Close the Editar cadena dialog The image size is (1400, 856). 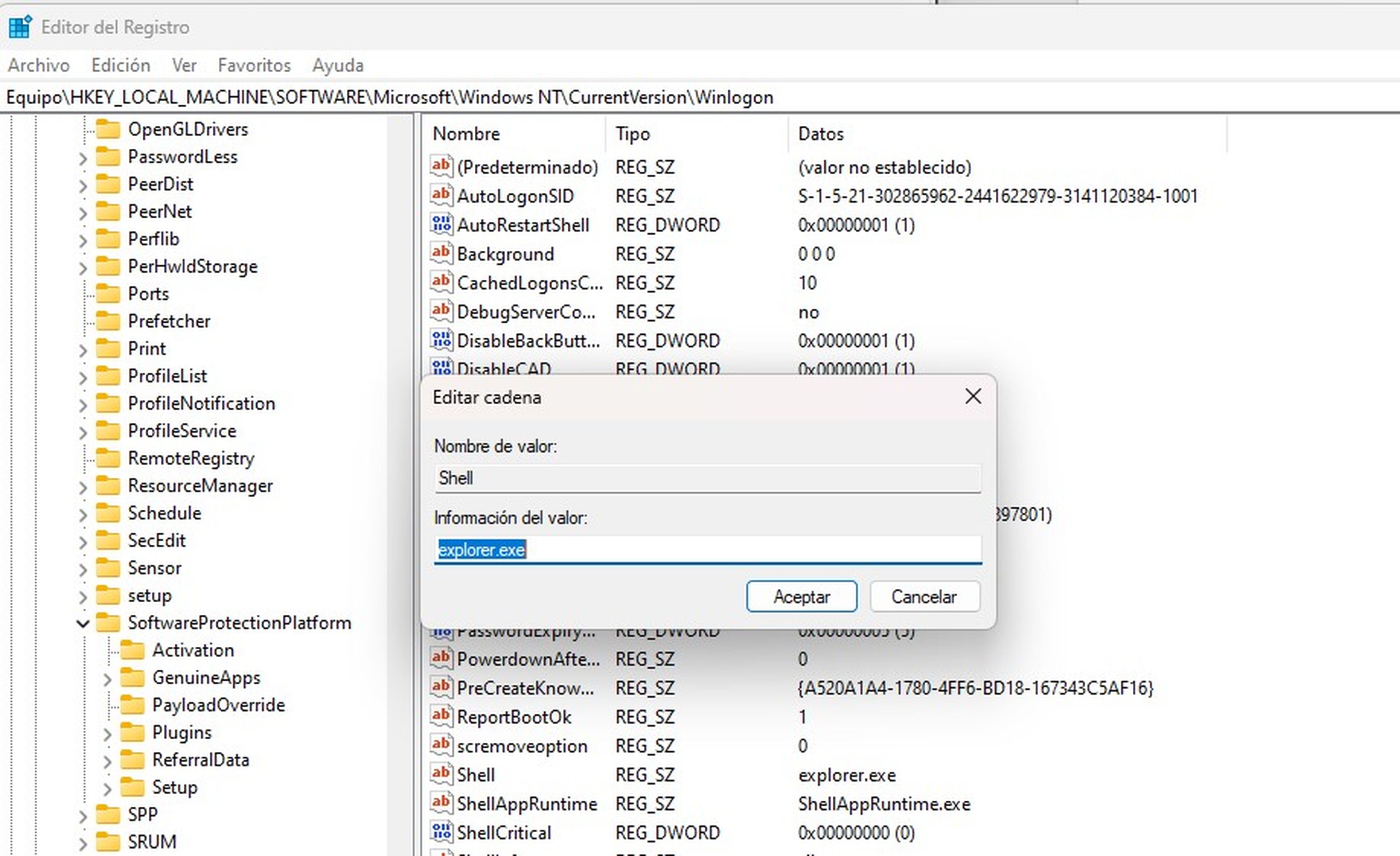point(973,397)
